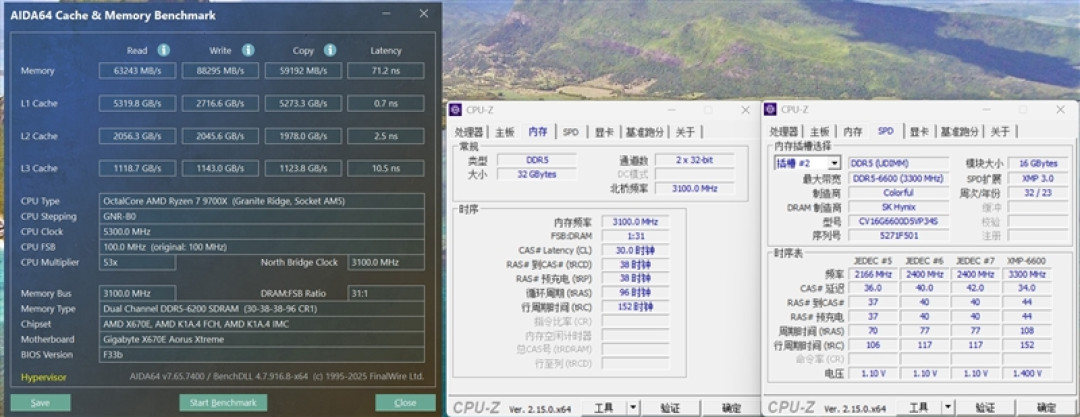The width and height of the screenshot is (1080, 417).
Task: Click 确定 button in left CPU-Z window
Action: click(731, 408)
